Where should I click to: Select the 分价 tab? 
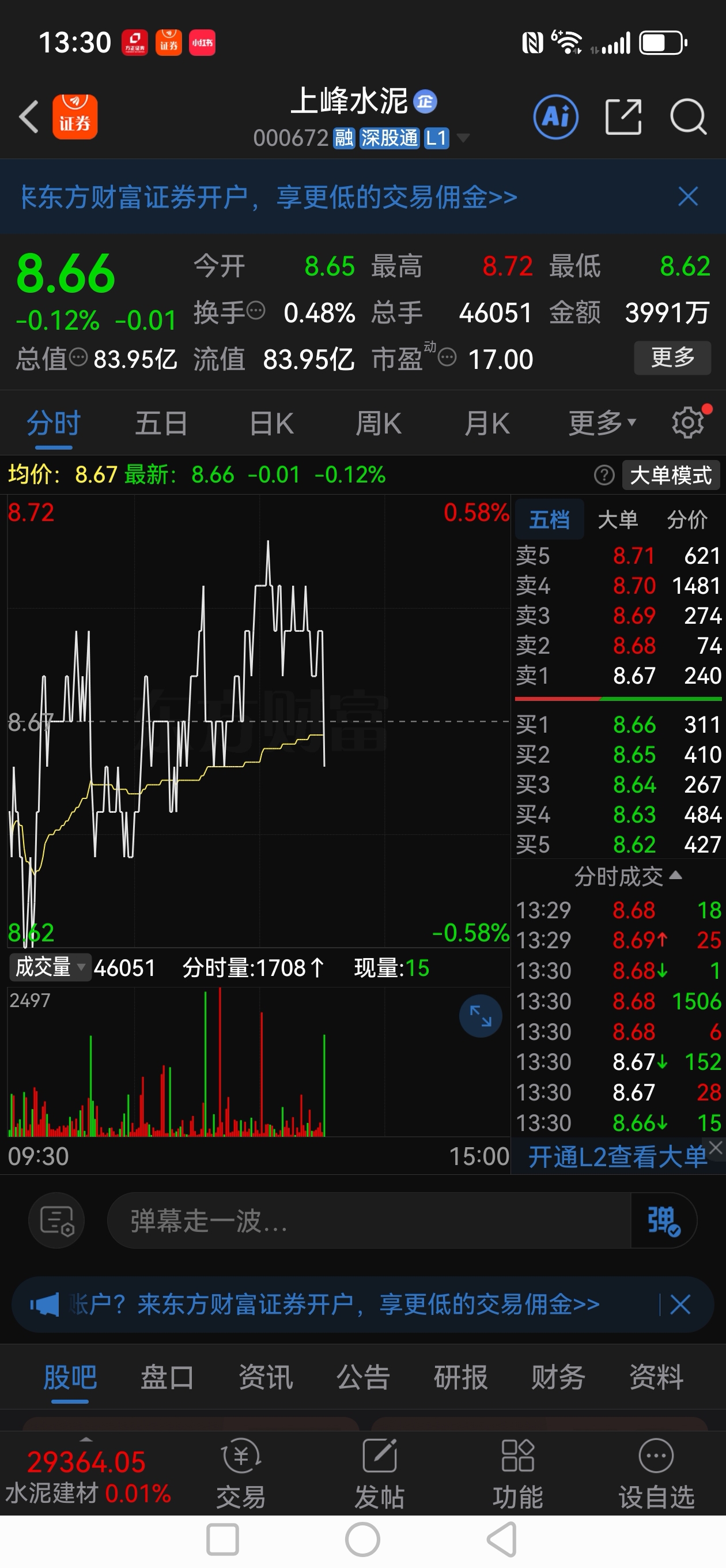687,519
